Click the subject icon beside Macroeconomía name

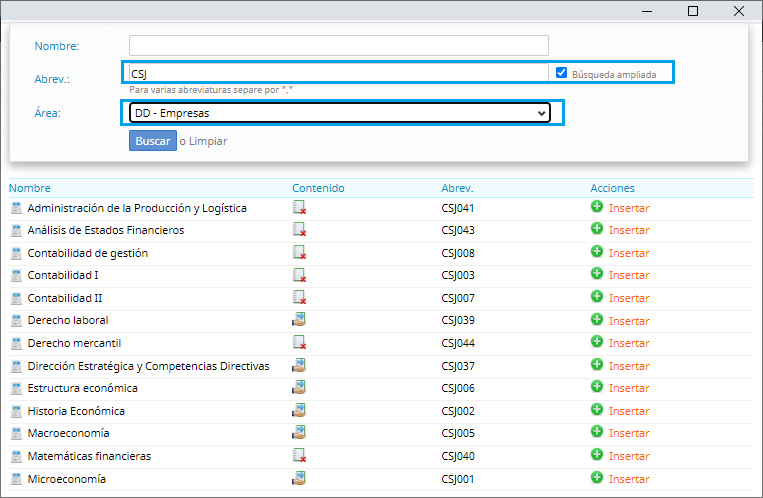pyautogui.click(x=16, y=433)
